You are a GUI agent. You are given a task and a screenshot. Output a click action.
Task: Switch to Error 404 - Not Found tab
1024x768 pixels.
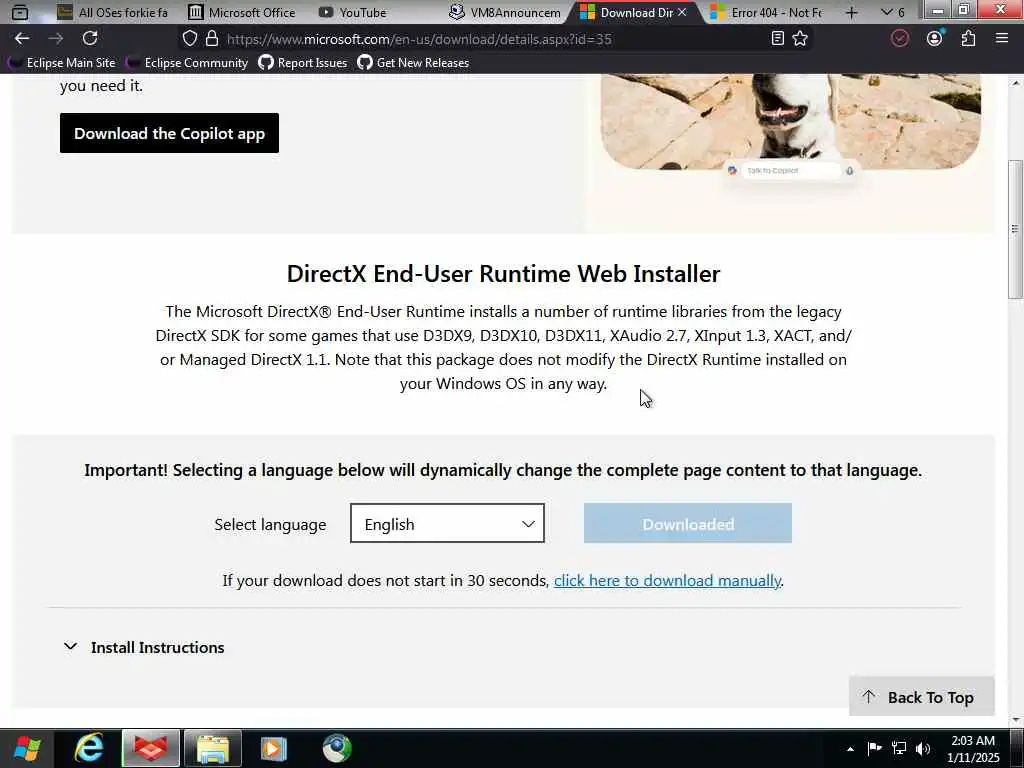coord(766,12)
